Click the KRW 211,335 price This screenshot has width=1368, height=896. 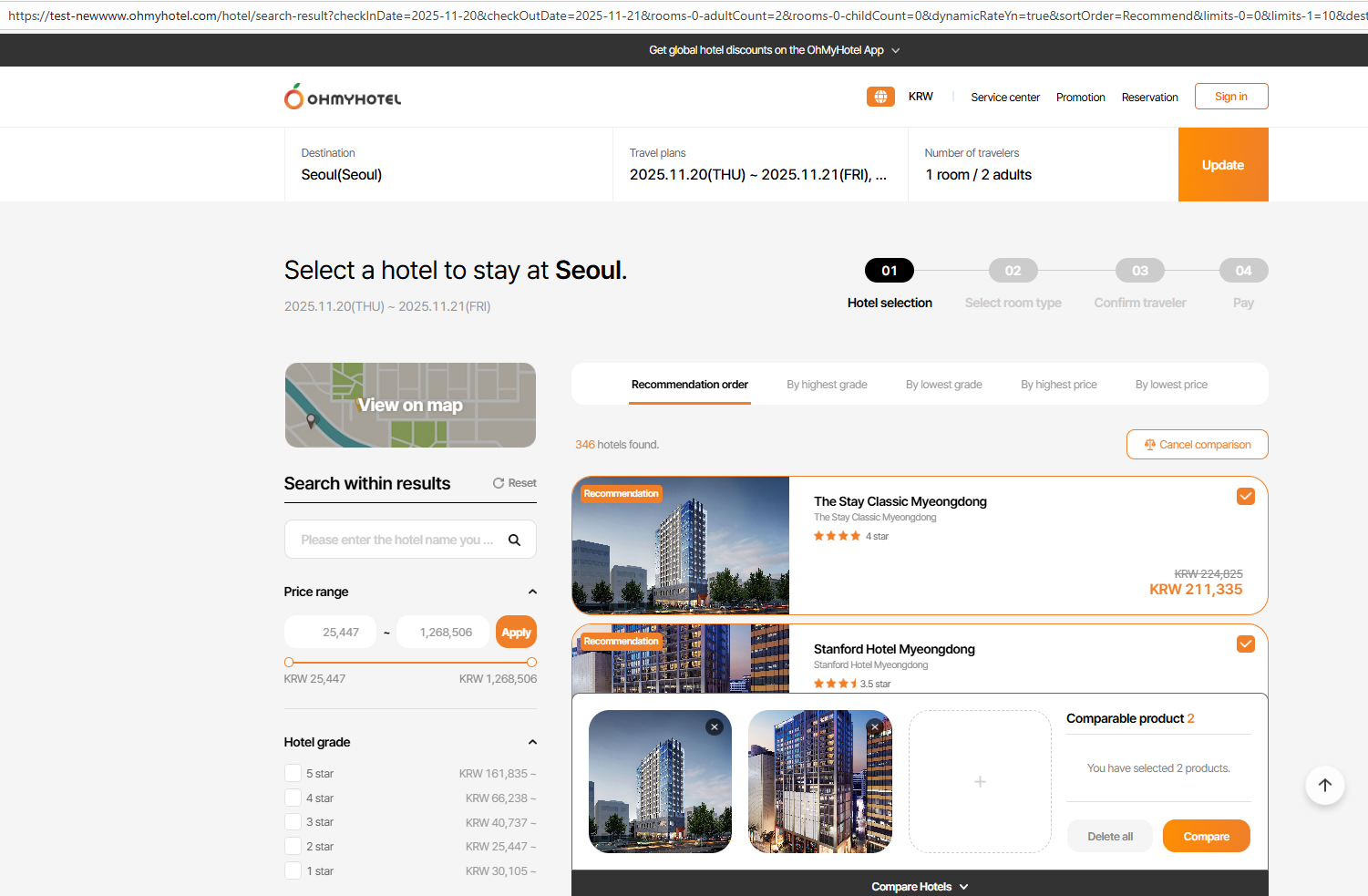pyautogui.click(x=1196, y=590)
